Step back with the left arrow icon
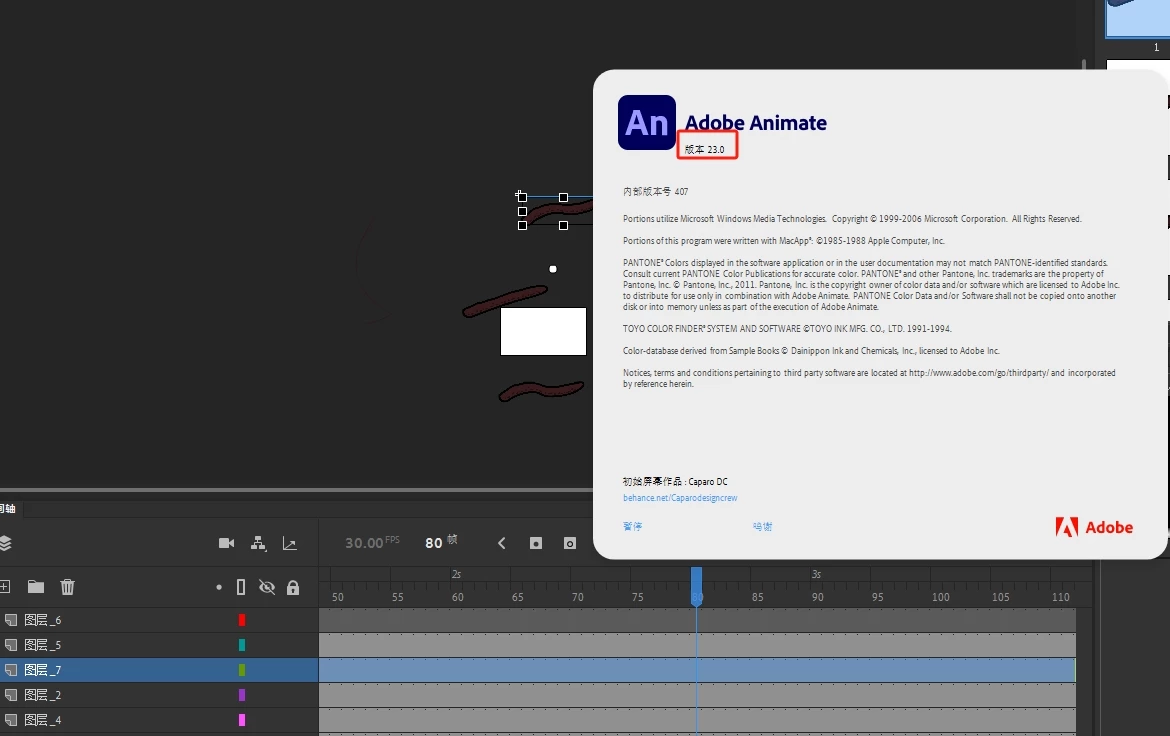1170x736 pixels. [501, 543]
